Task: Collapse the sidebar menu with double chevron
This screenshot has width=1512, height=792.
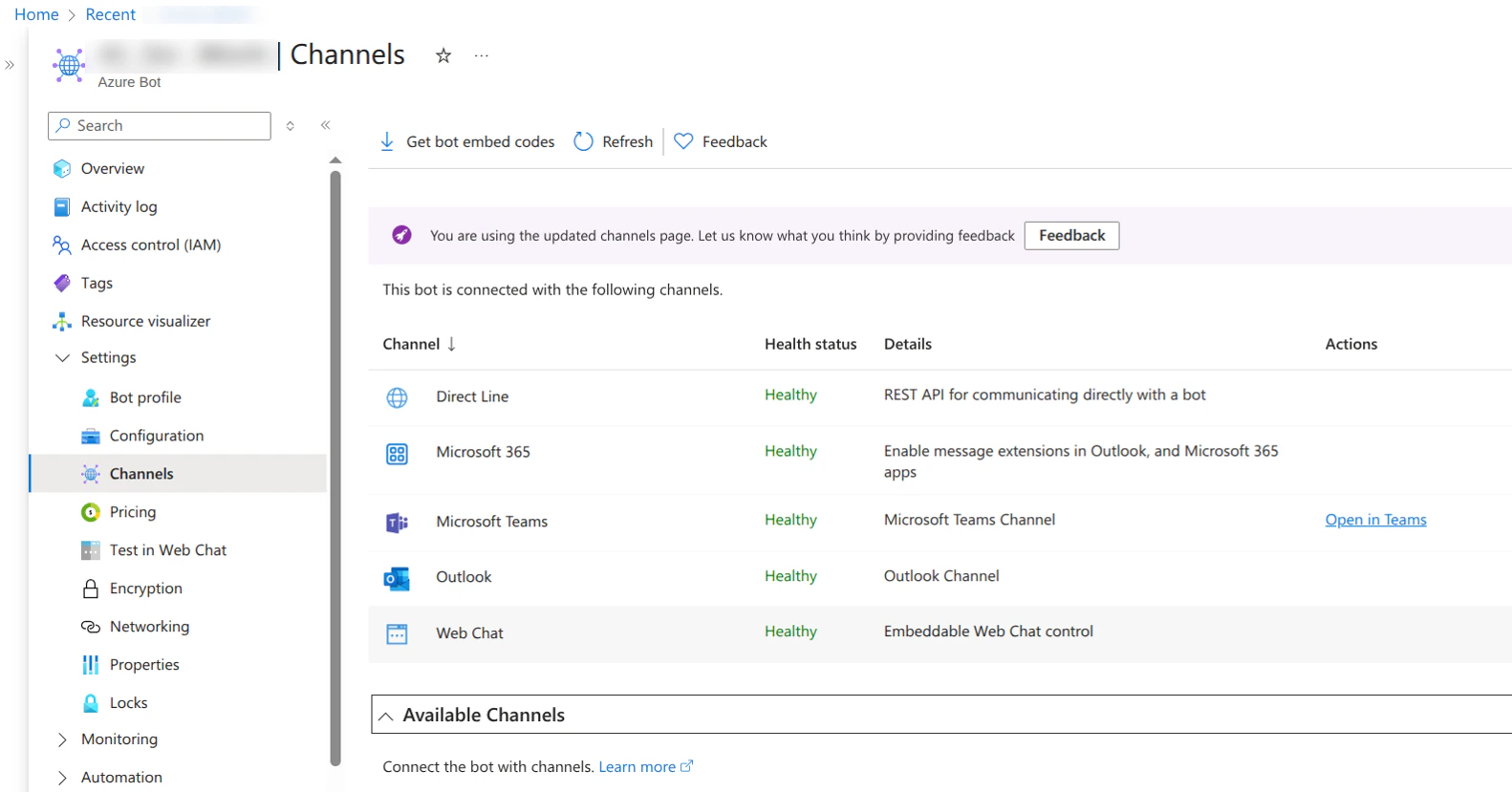Action: click(326, 125)
